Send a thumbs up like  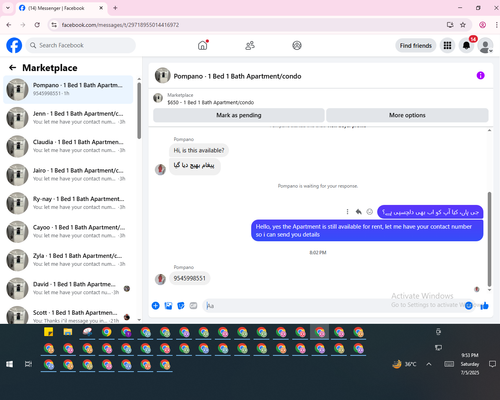pos(484,306)
